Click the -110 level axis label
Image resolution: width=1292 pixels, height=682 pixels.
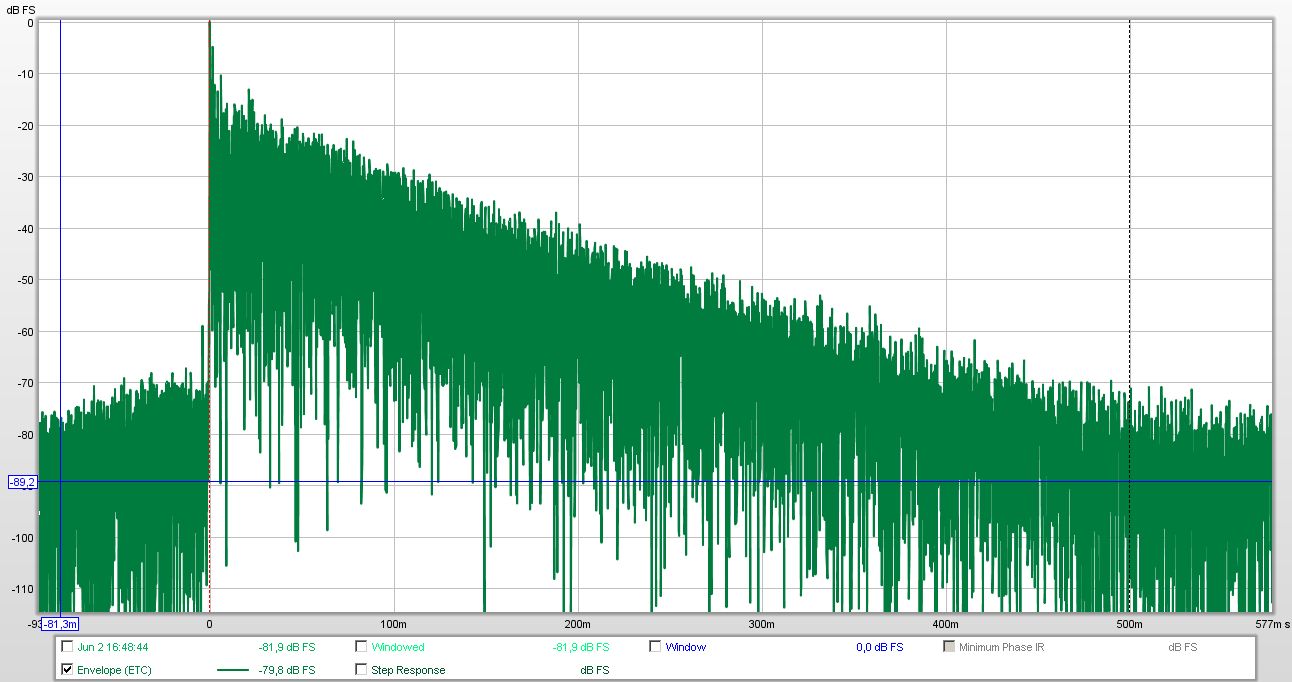pyautogui.click(x=24, y=589)
